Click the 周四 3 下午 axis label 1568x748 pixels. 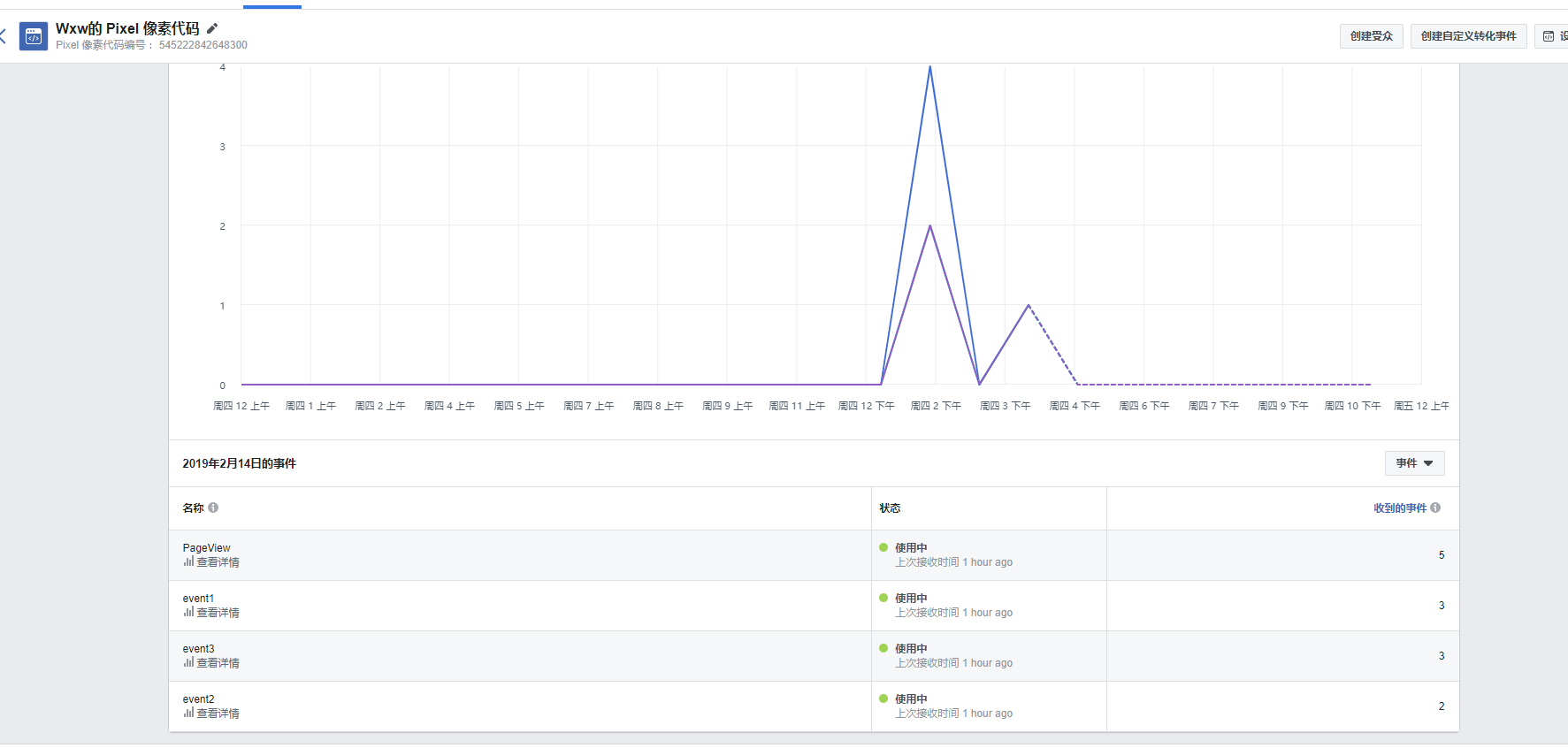1006,406
